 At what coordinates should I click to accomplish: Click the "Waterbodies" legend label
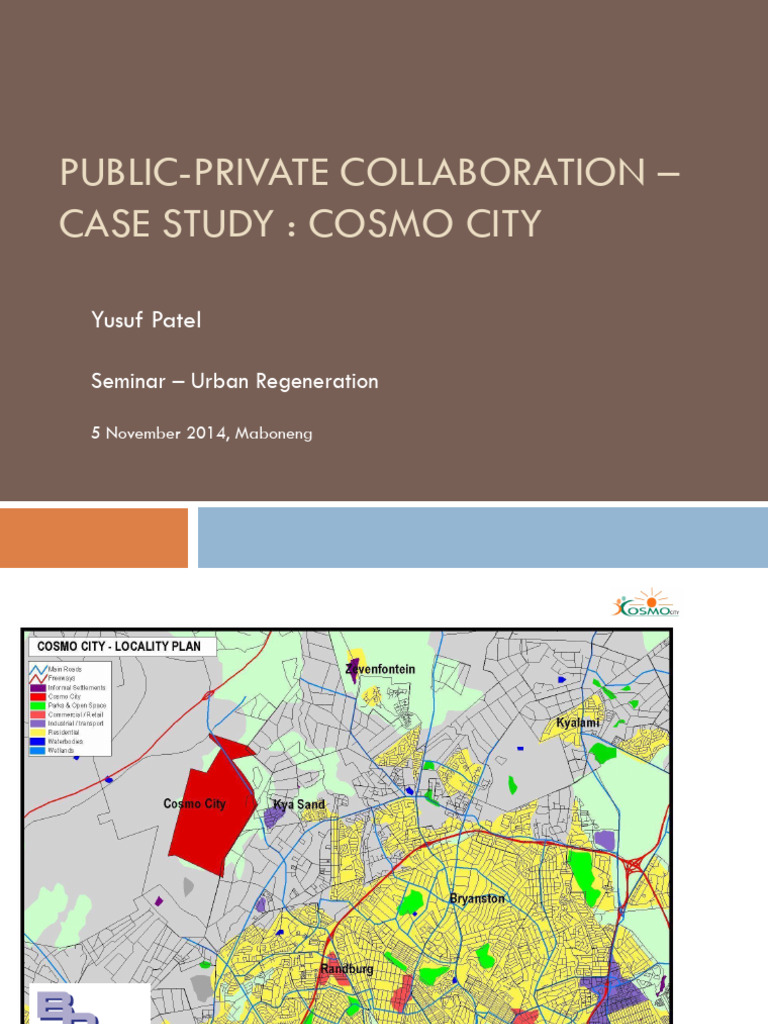[65, 741]
